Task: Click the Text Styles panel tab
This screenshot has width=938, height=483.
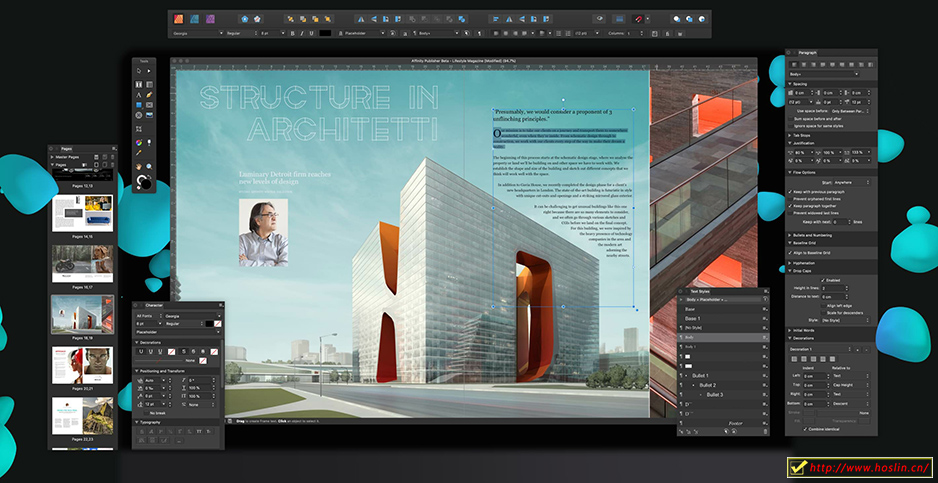Action: point(700,291)
